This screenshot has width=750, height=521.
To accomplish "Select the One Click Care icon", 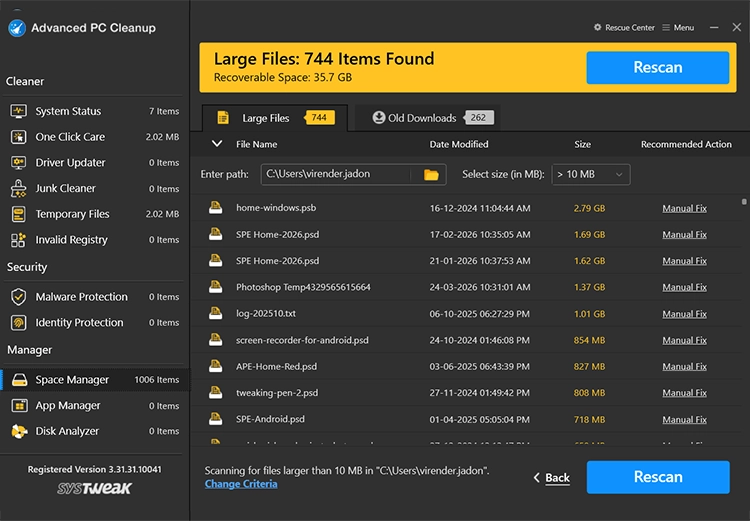I will [18, 137].
